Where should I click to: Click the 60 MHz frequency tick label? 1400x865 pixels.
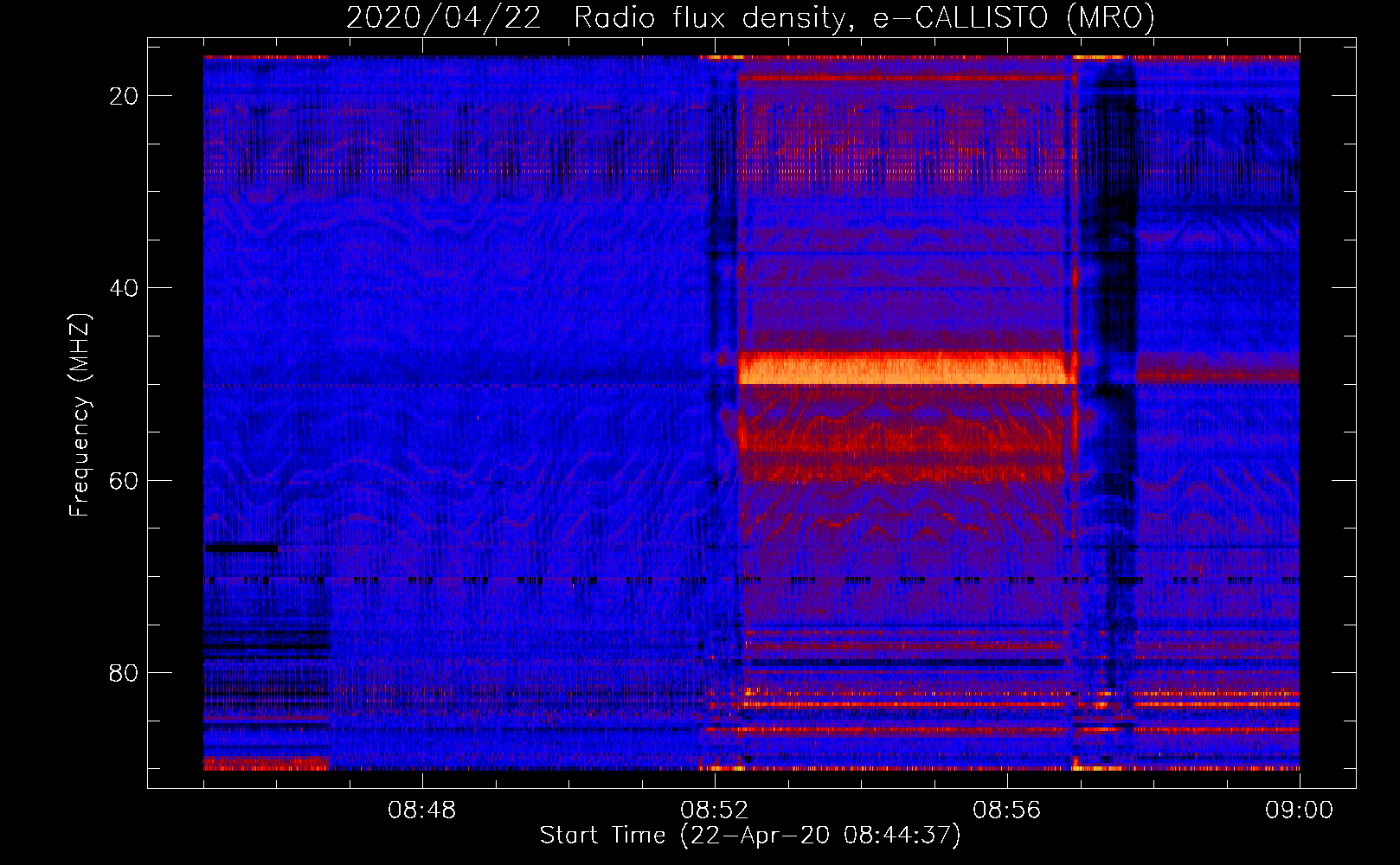(125, 480)
